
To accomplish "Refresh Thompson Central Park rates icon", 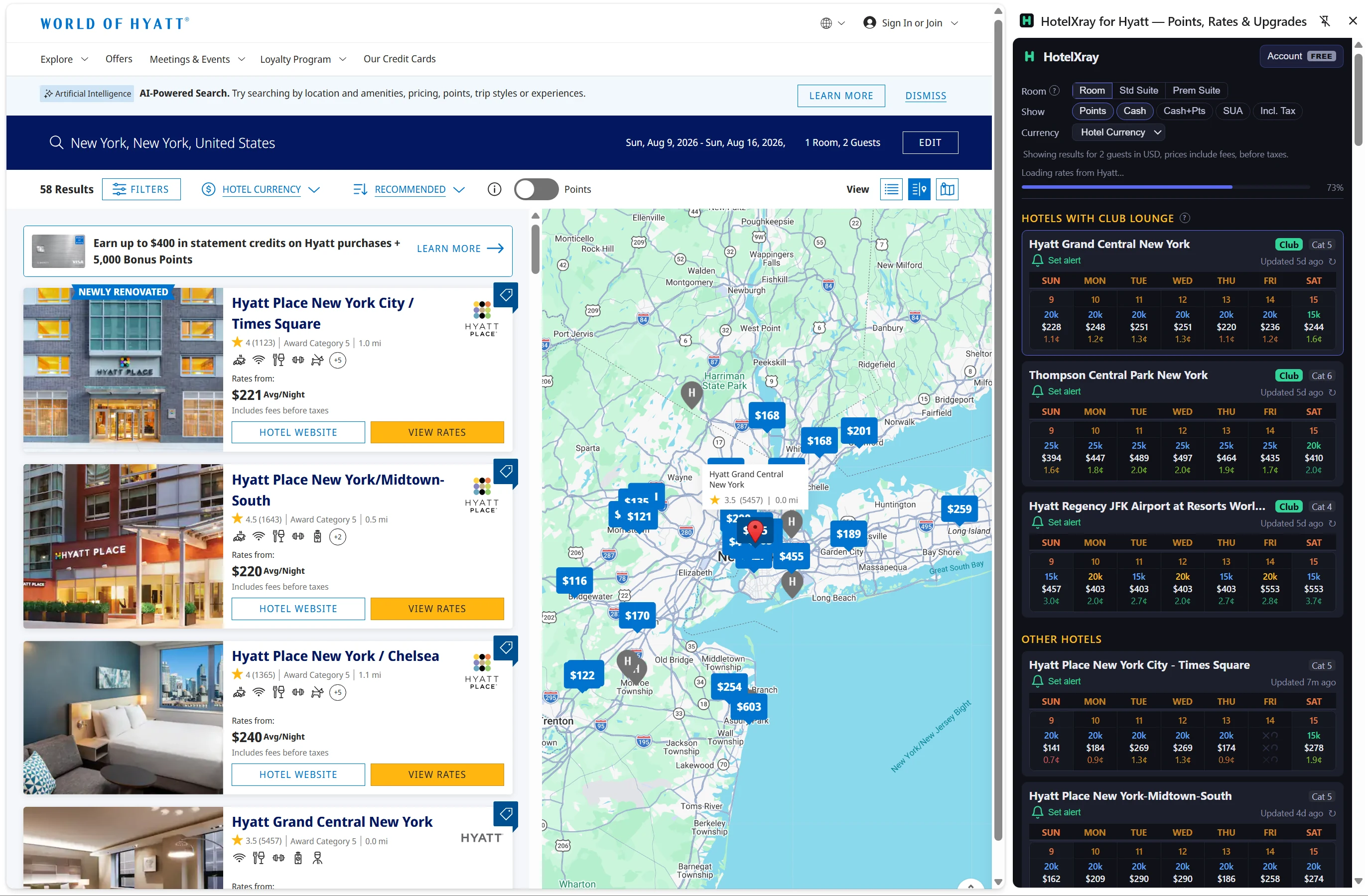I will coord(1332,392).
